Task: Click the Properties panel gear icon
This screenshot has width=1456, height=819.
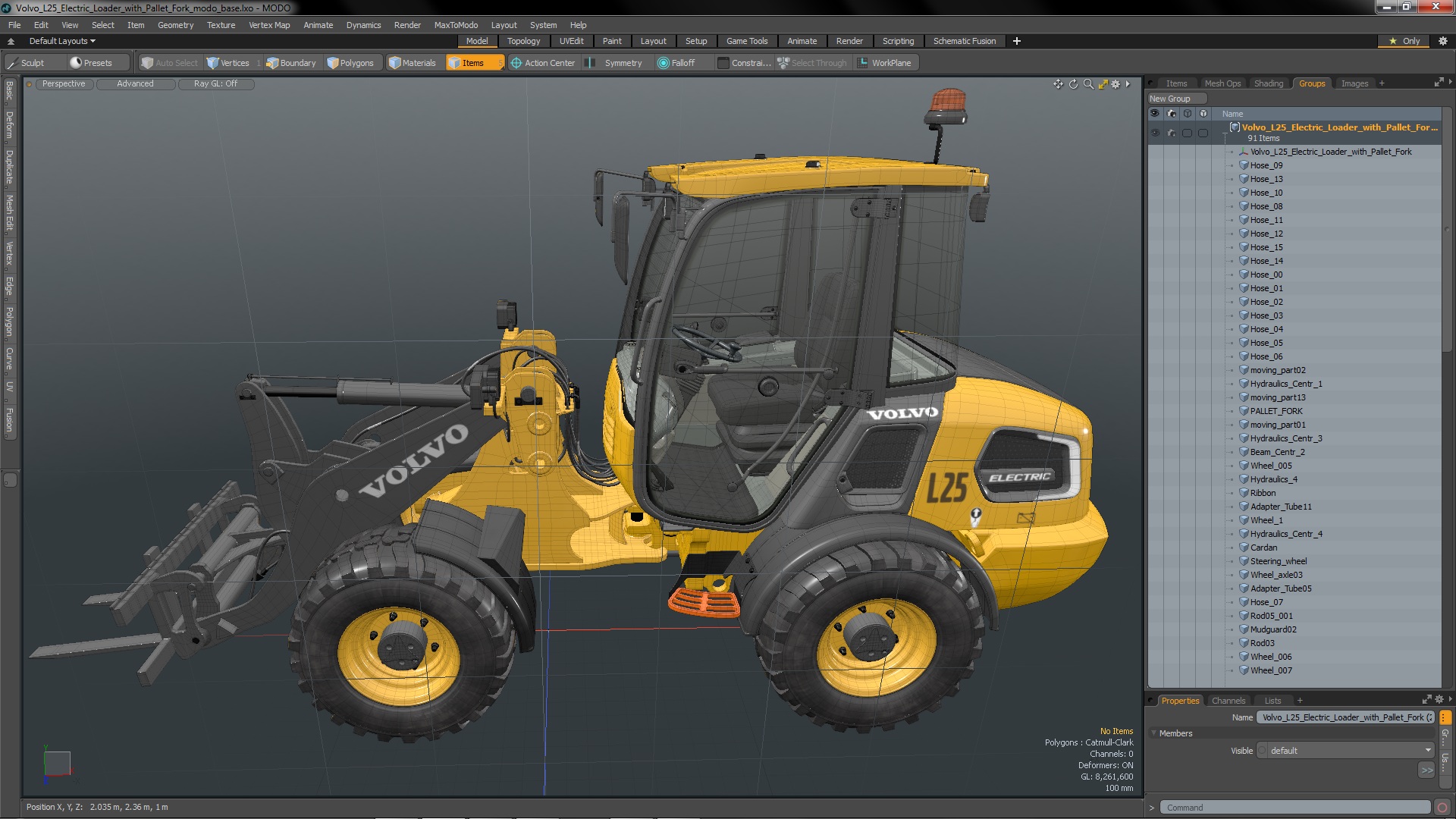Action: coord(1439,700)
